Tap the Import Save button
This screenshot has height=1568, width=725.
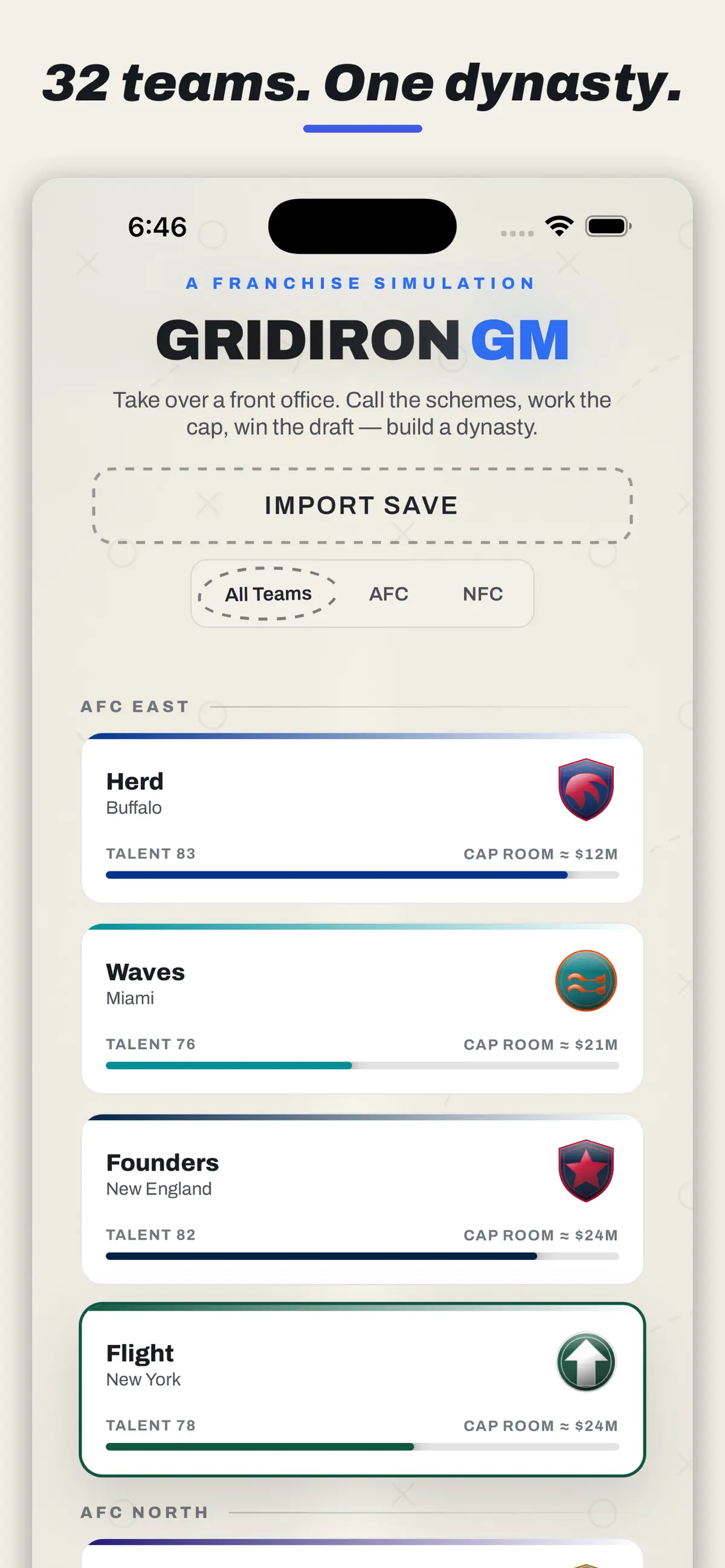[x=362, y=505]
